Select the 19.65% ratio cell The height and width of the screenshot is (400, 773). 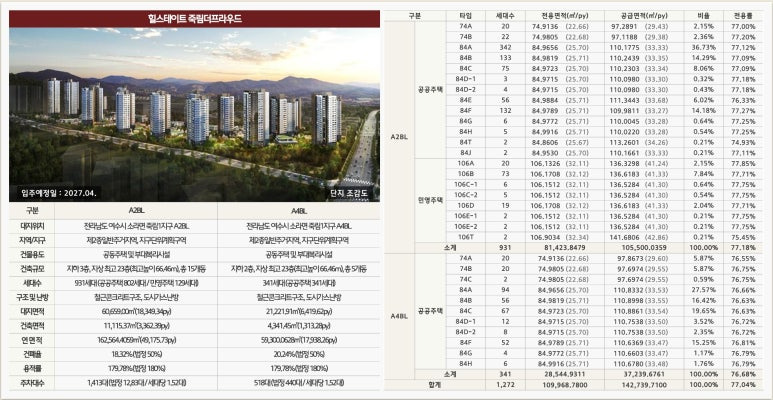(x=703, y=311)
